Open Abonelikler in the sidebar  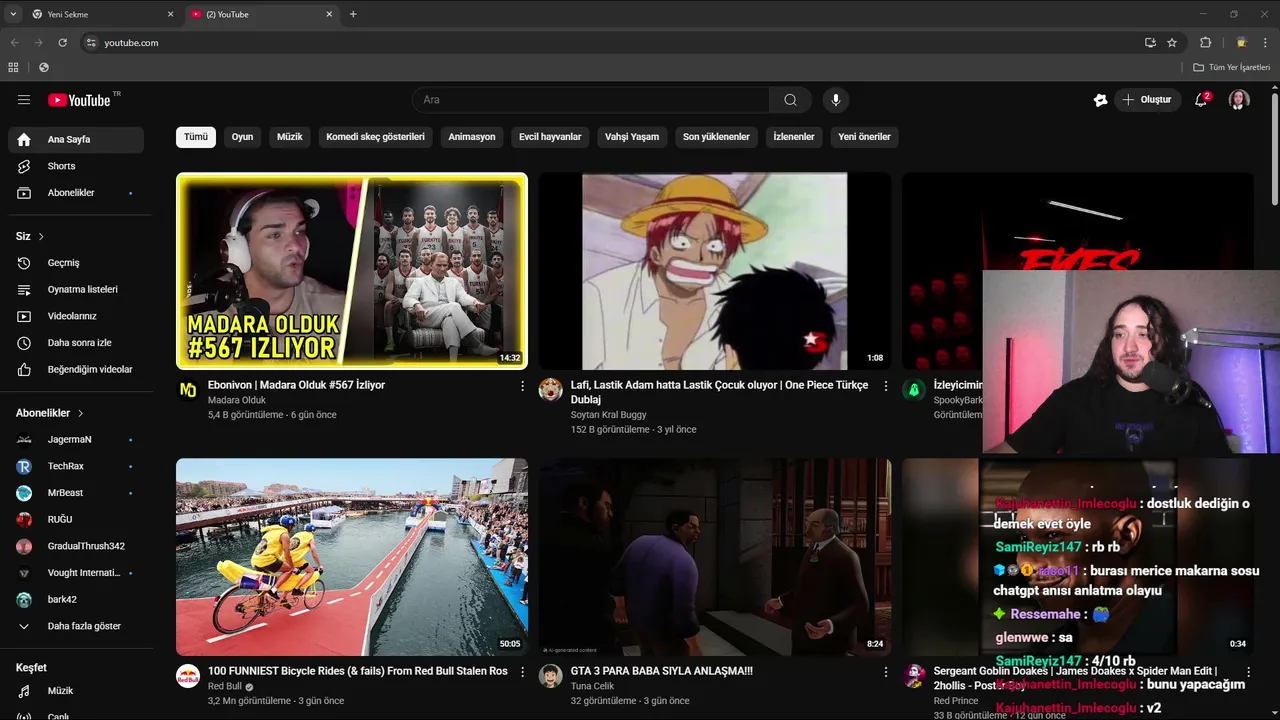pyautogui.click(x=76, y=193)
